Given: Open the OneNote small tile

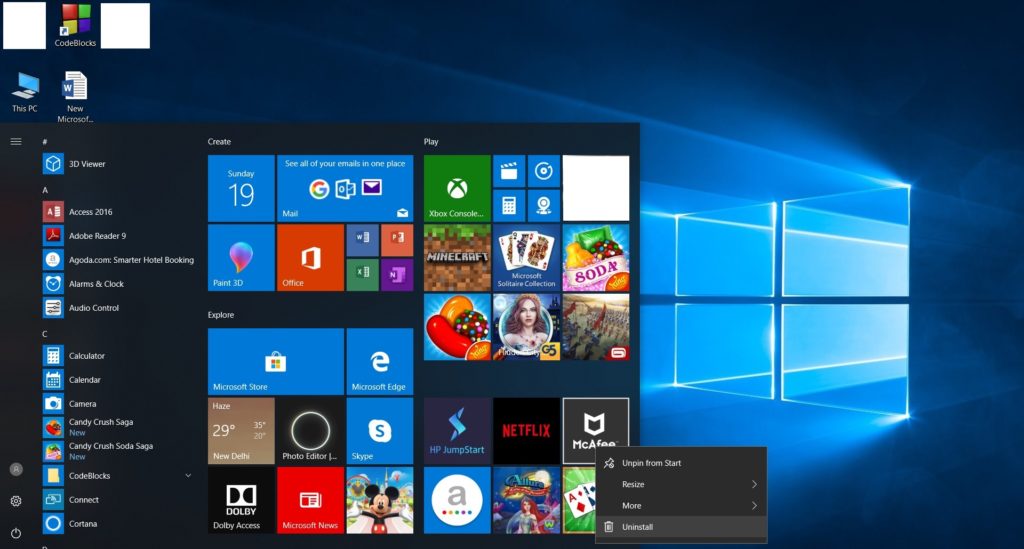Looking at the screenshot, I should pos(397,275).
